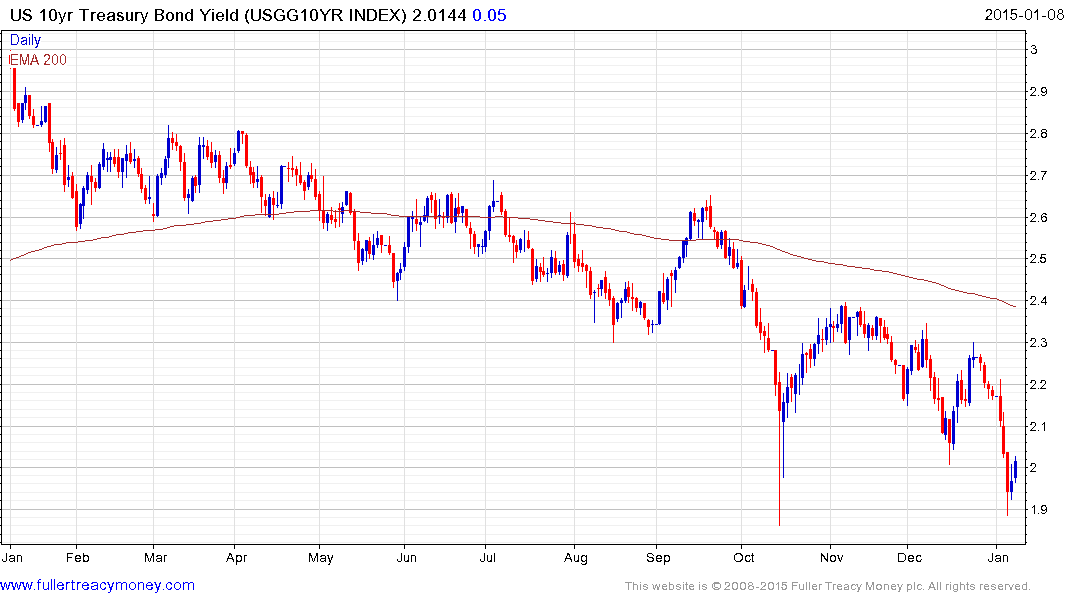Click the 2.7 label on the yield axis
The height and width of the screenshot is (600, 1075).
pyautogui.click(x=1039, y=176)
